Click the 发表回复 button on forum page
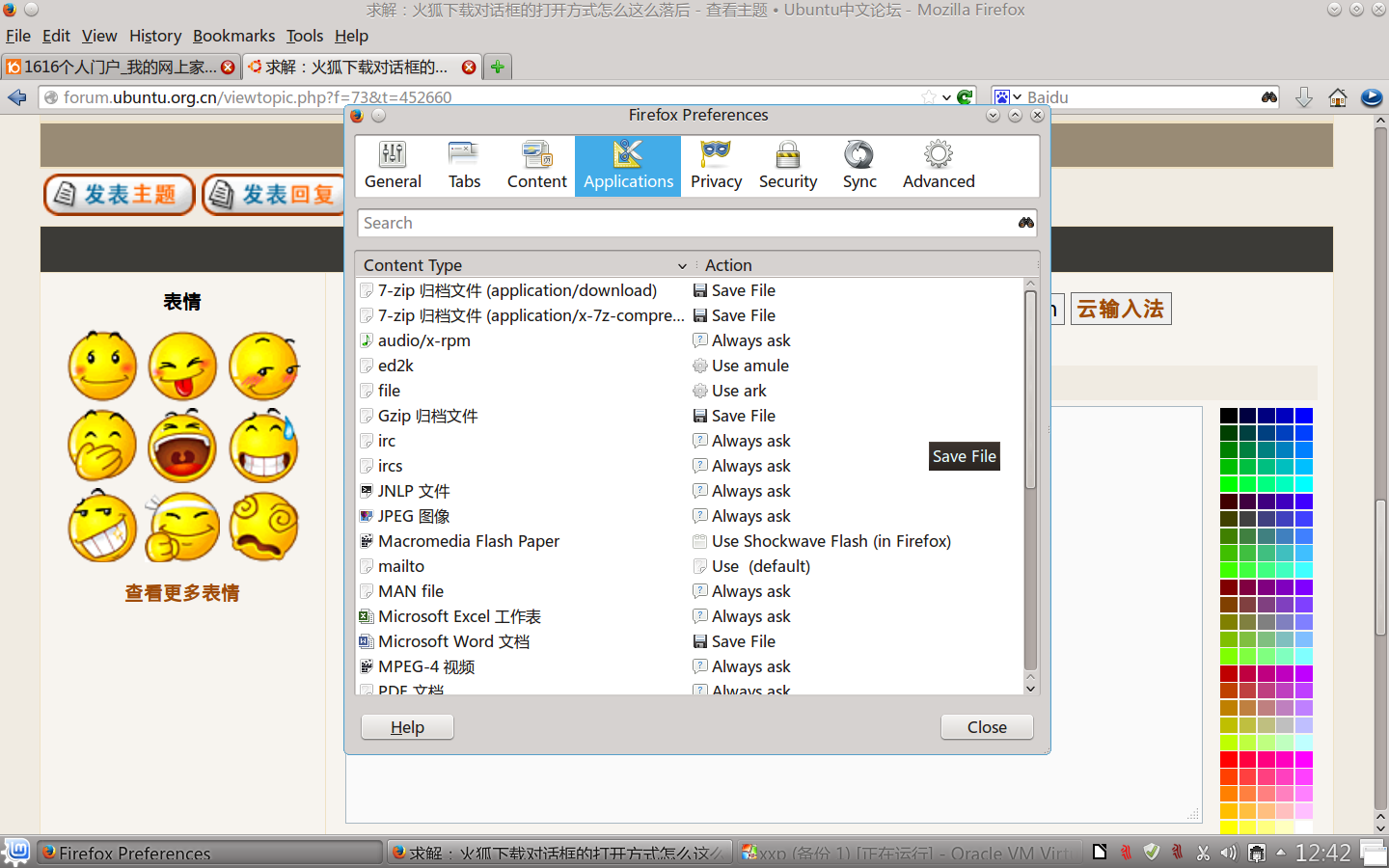 click(x=274, y=195)
